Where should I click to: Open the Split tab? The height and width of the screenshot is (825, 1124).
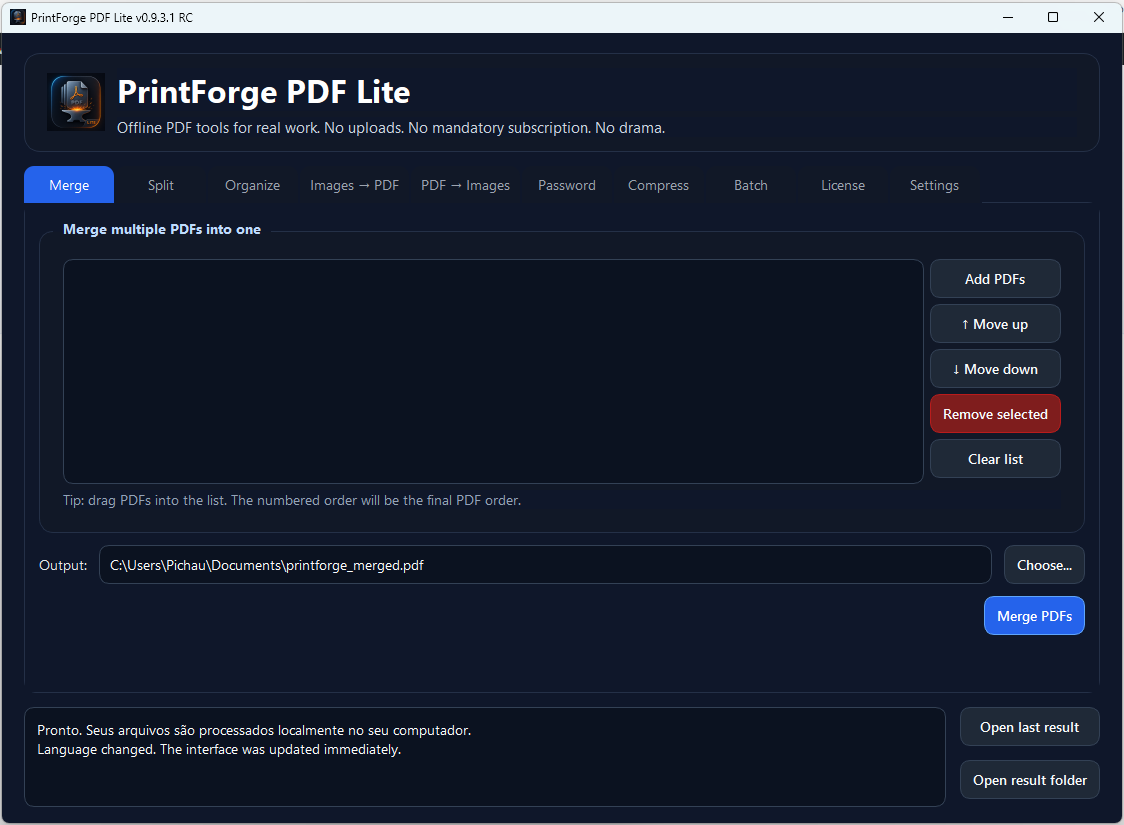pos(161,185)
